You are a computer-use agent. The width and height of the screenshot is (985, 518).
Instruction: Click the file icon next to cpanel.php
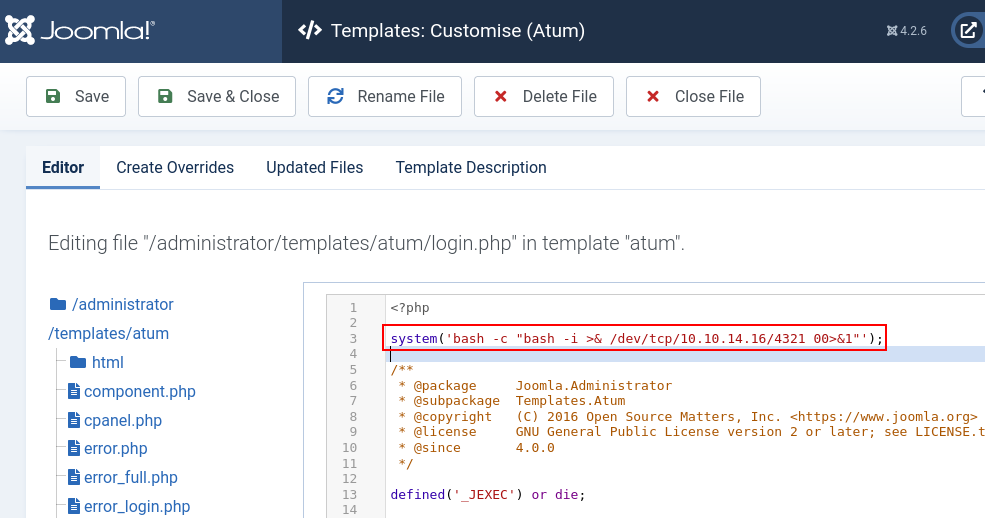74,420
